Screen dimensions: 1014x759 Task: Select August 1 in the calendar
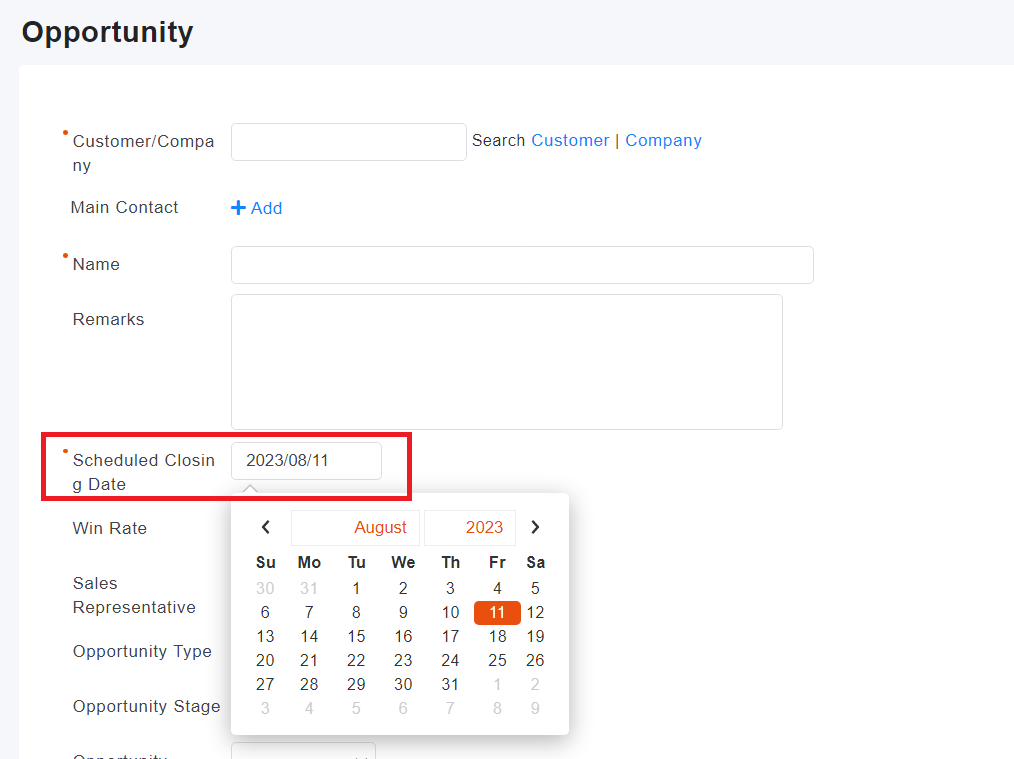[x=356, y=588]
